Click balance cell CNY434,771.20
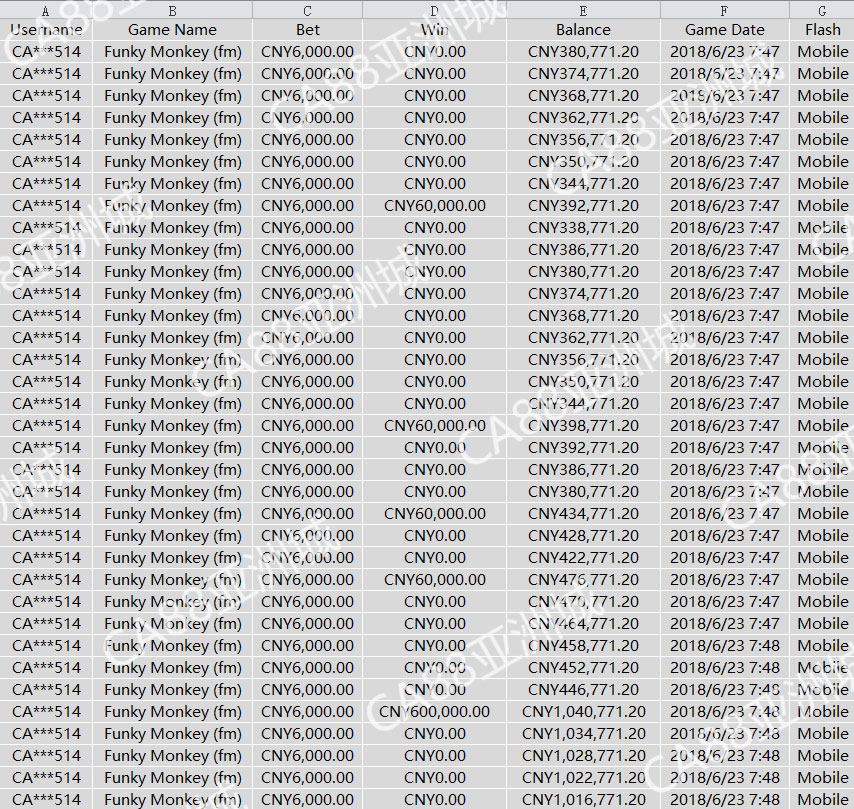854x809 pixels. (x=583, y=514)
